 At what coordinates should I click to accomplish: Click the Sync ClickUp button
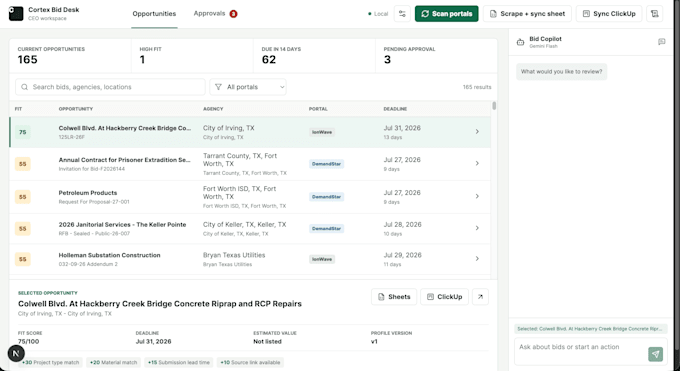(609, 14)
